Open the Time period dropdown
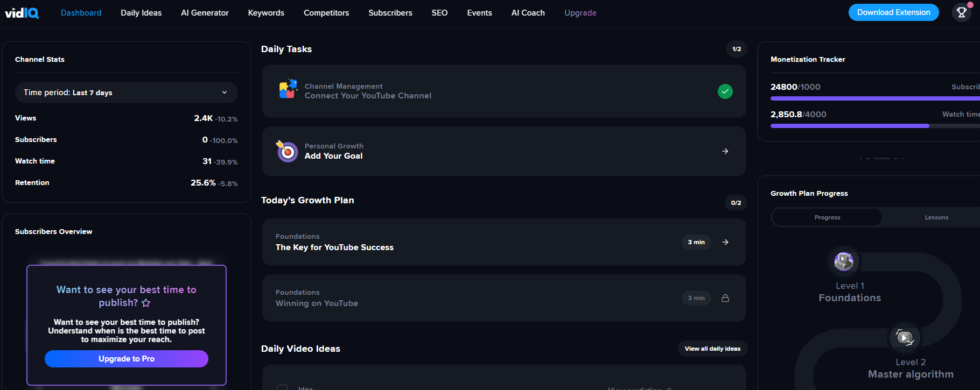Viewport: 980px width, 390px height. (126, 92)
